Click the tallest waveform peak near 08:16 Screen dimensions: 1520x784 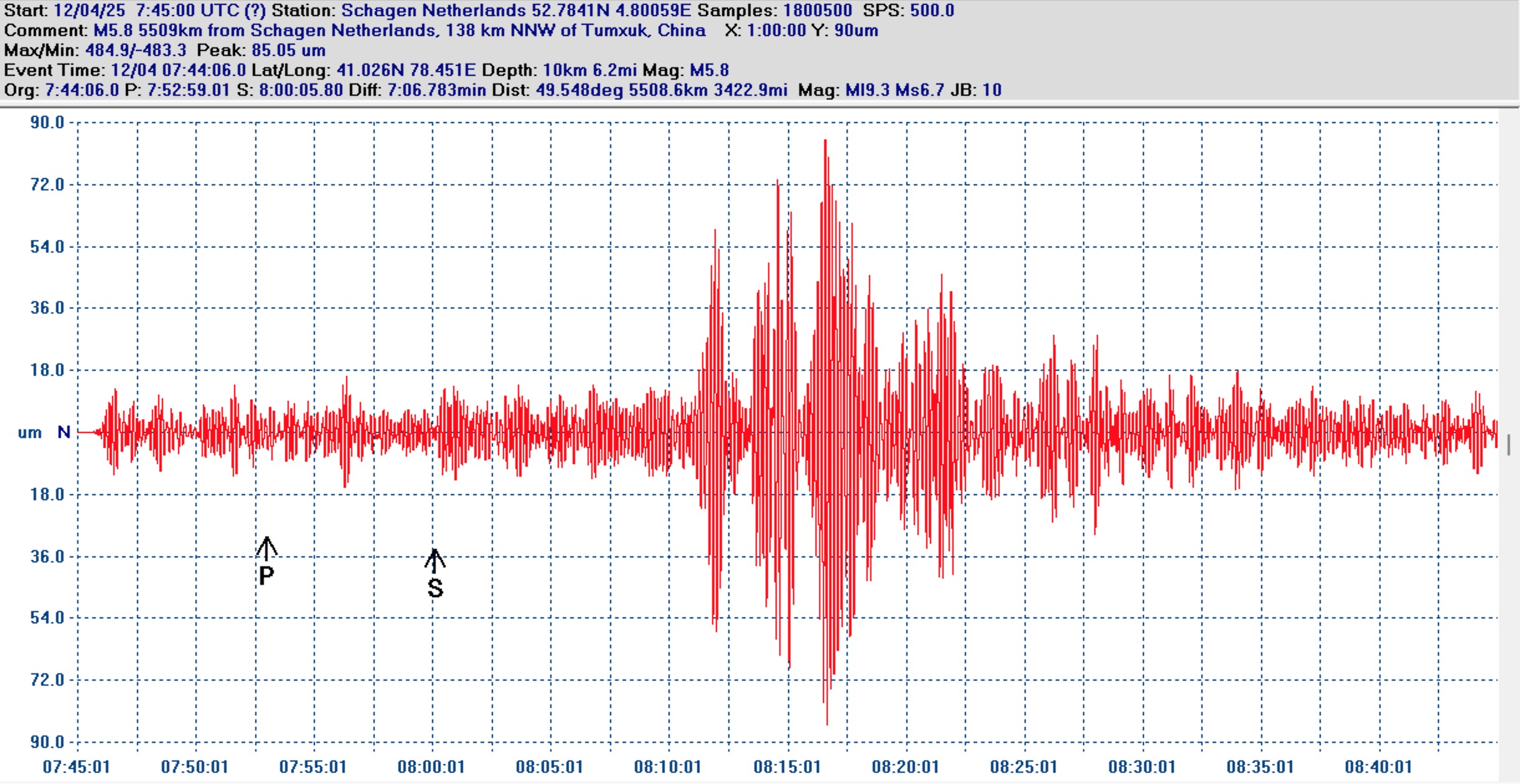pos(825,144)
